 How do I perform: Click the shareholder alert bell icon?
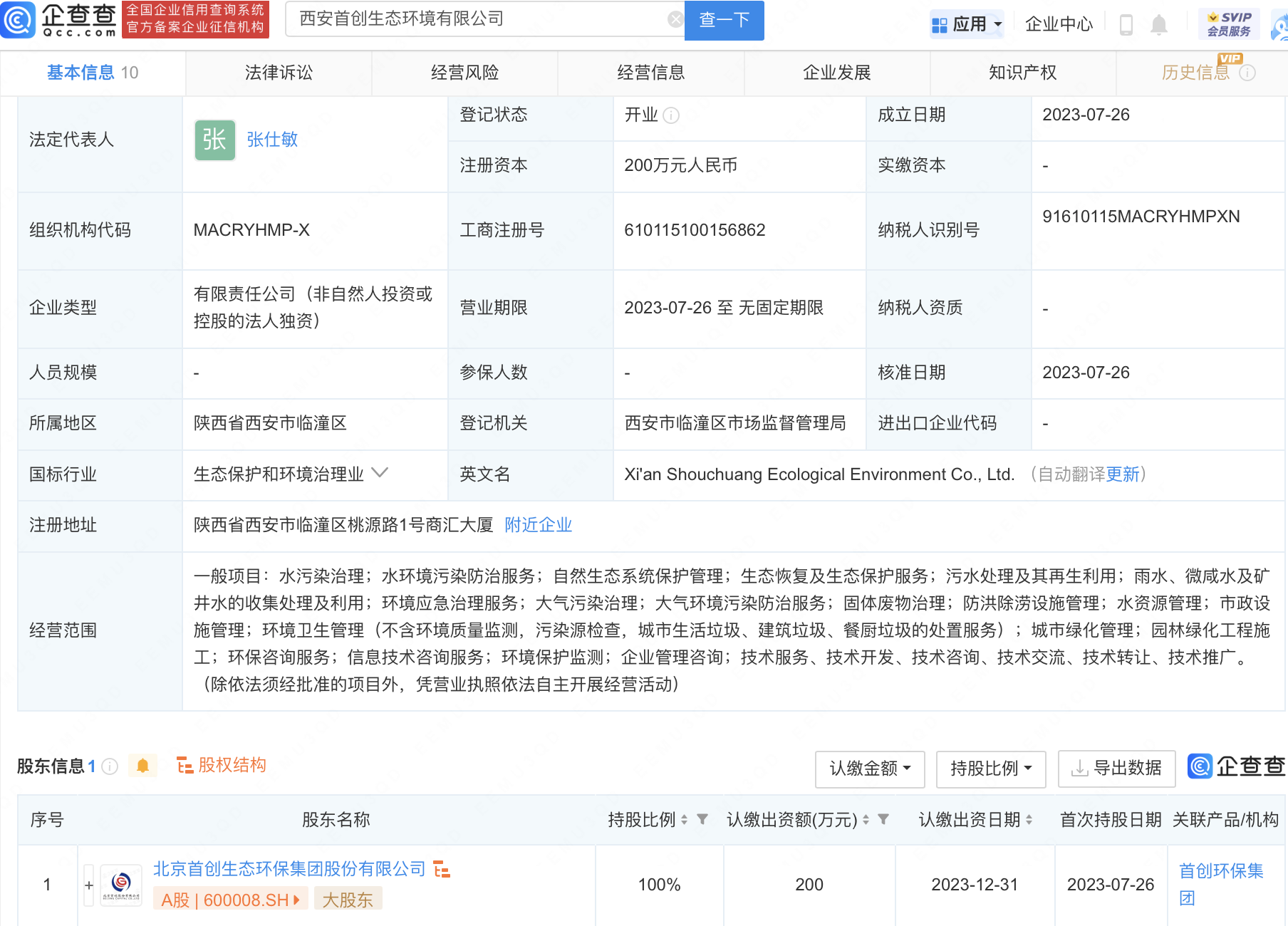(x=142, y=766)
